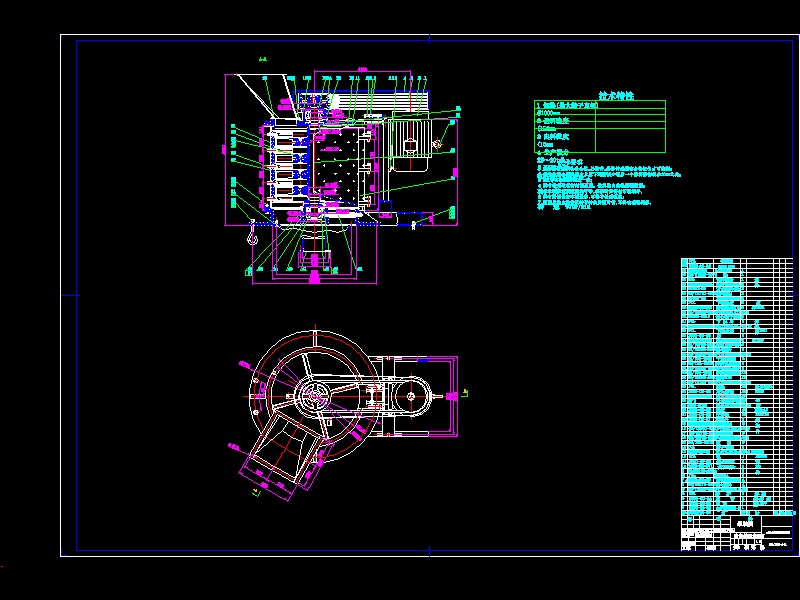Click the dotted crushing chamber in section view
The image size is (800, 600).
point(335,161)
